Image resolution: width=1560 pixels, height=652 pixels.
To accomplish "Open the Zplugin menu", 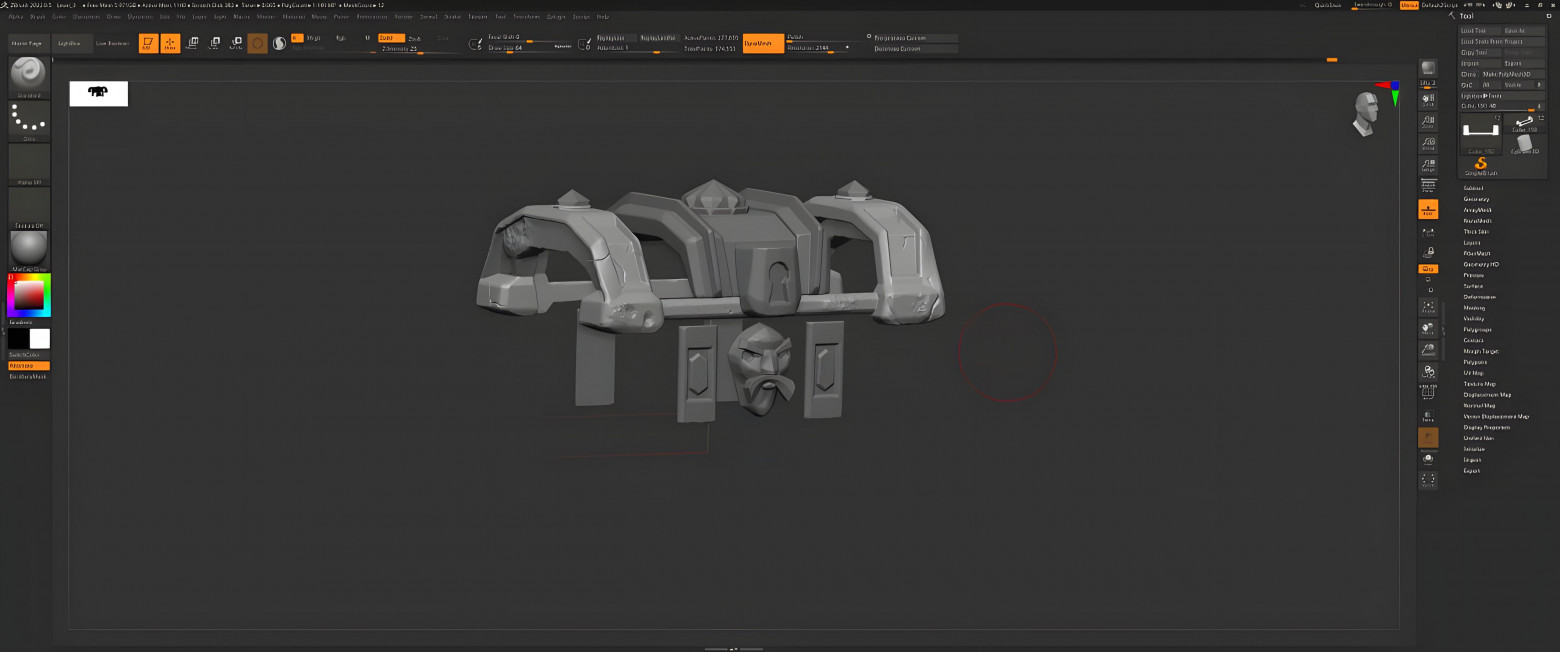I will [556, 16].
